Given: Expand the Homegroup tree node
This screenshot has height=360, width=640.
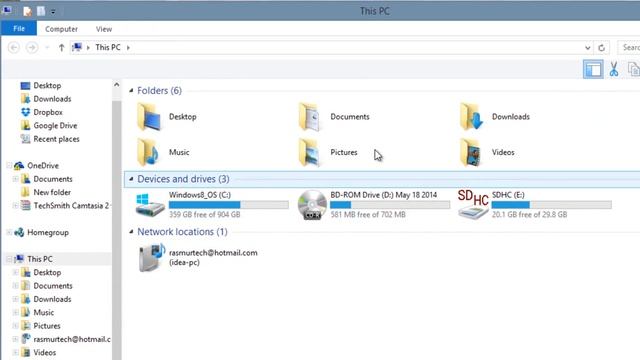Looking at the screenshot, I should point(9,233).
